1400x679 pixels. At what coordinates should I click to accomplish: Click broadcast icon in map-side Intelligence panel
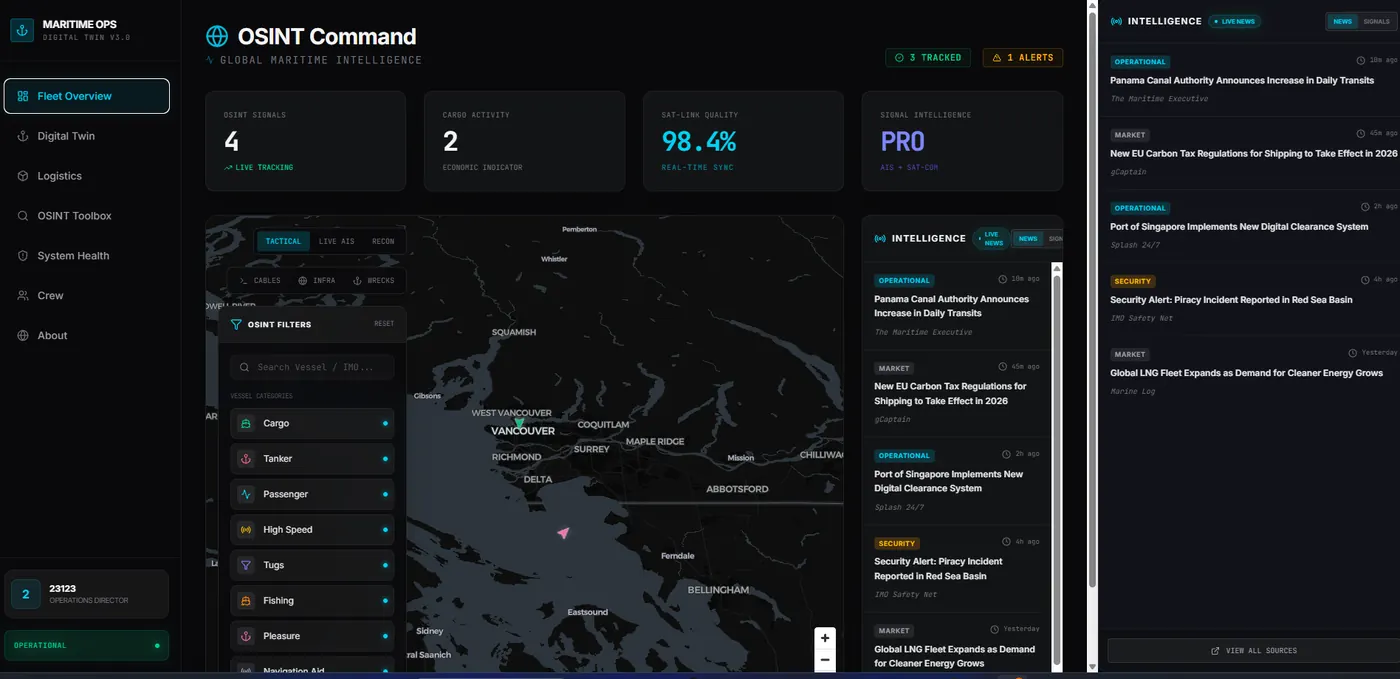[x=880, y=239]
